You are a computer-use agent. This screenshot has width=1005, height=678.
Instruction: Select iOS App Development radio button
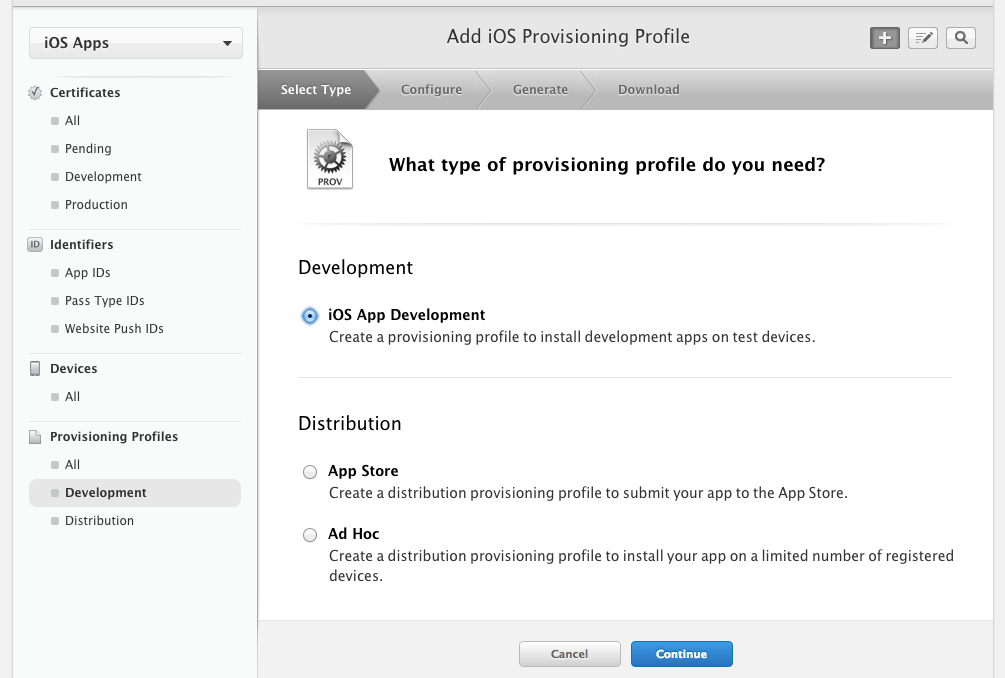tap(310, 316)
